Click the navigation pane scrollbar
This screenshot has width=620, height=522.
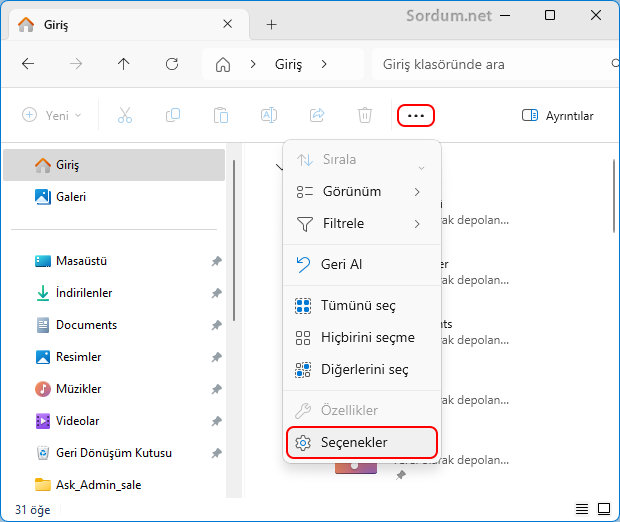click(x=234, y=240)
